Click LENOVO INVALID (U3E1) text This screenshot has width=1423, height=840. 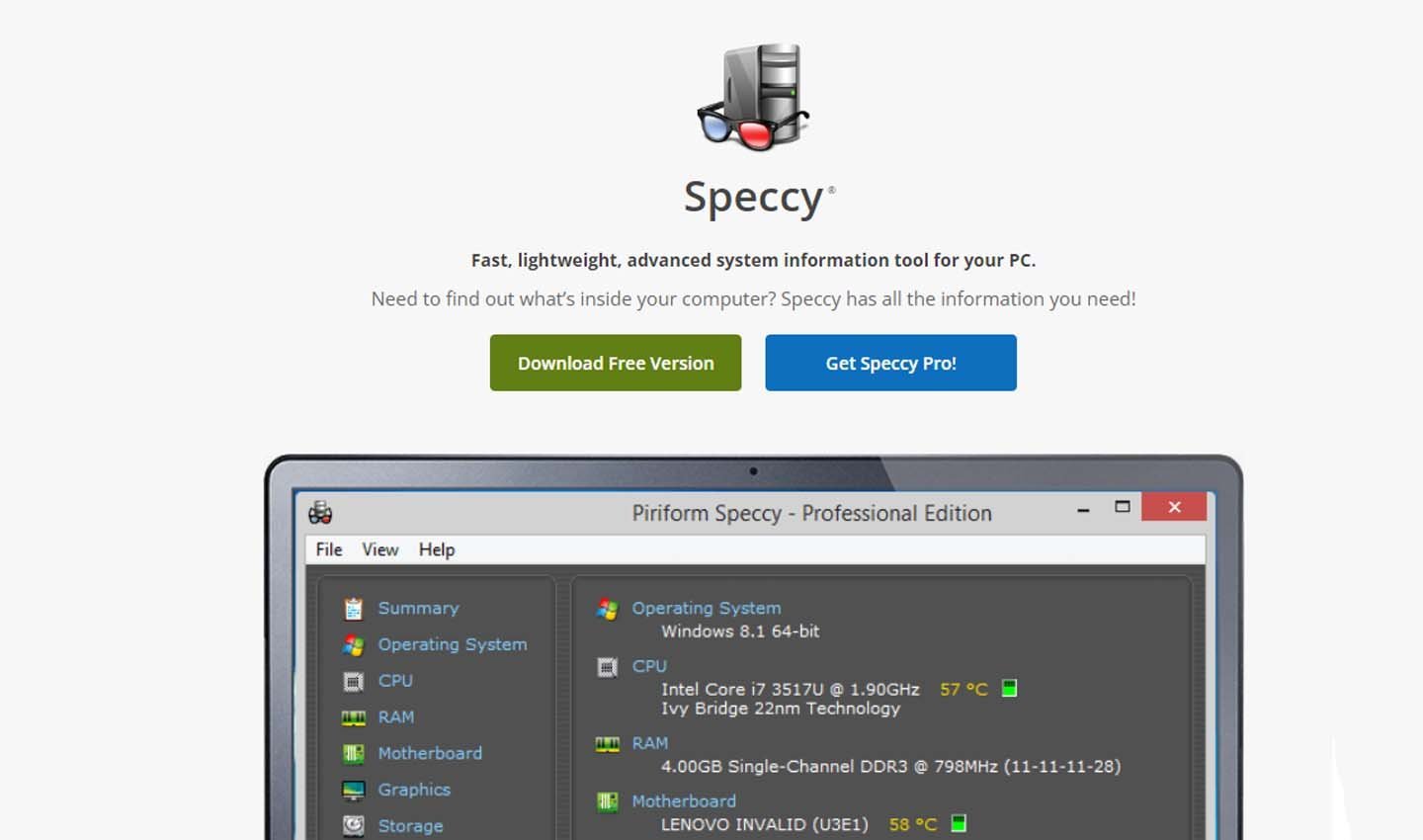pos(765,824)
